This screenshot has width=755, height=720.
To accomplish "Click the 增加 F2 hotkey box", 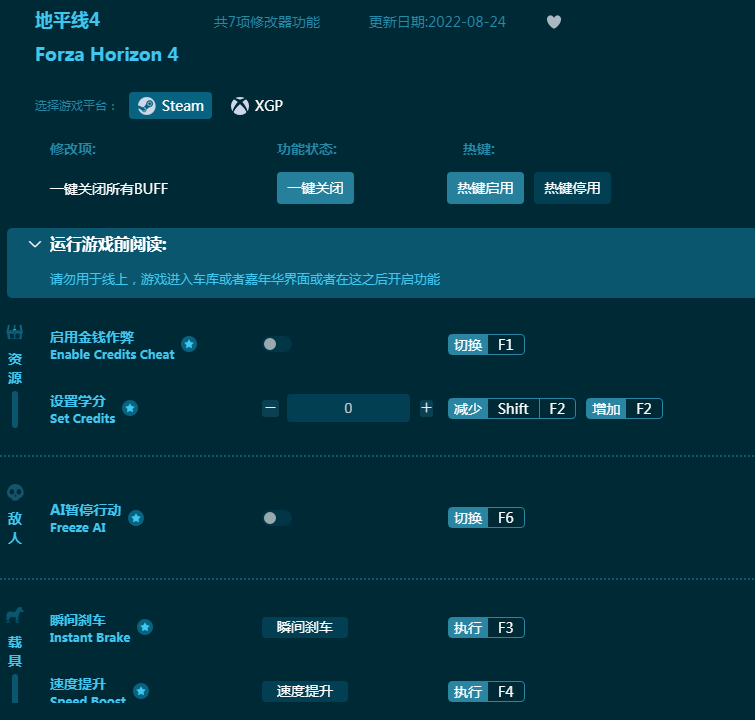I will point(625,408).
